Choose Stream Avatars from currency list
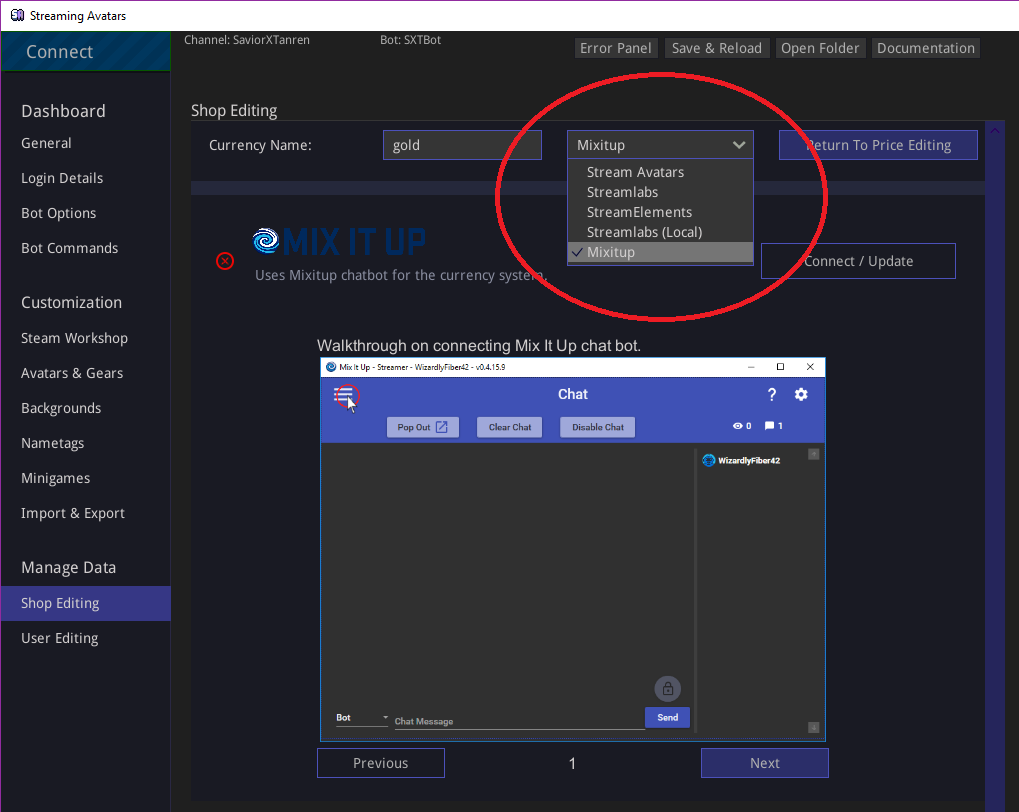 coord(635,172)
